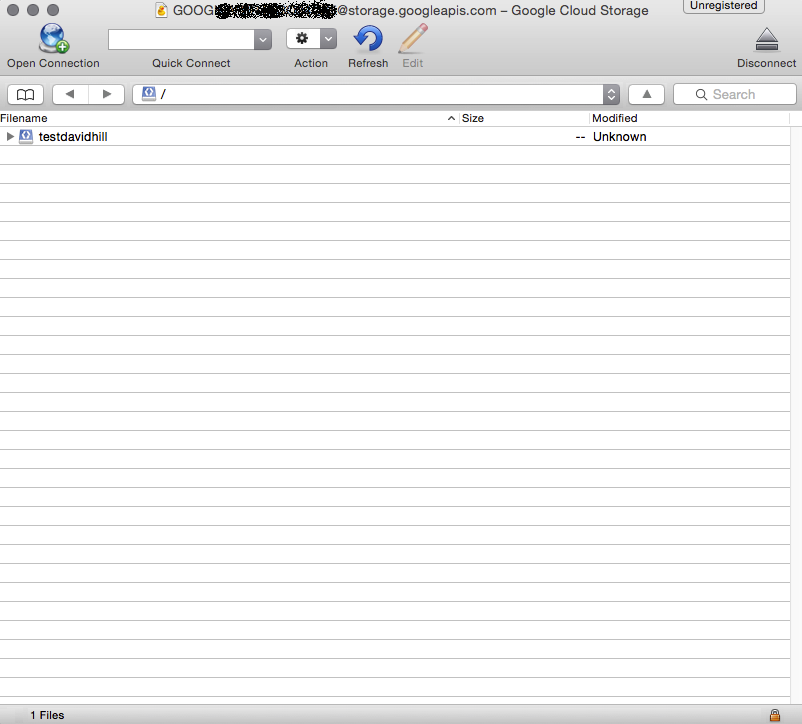
Task: Click the Edit pencil icon
Action: click(x=413, y=38)
